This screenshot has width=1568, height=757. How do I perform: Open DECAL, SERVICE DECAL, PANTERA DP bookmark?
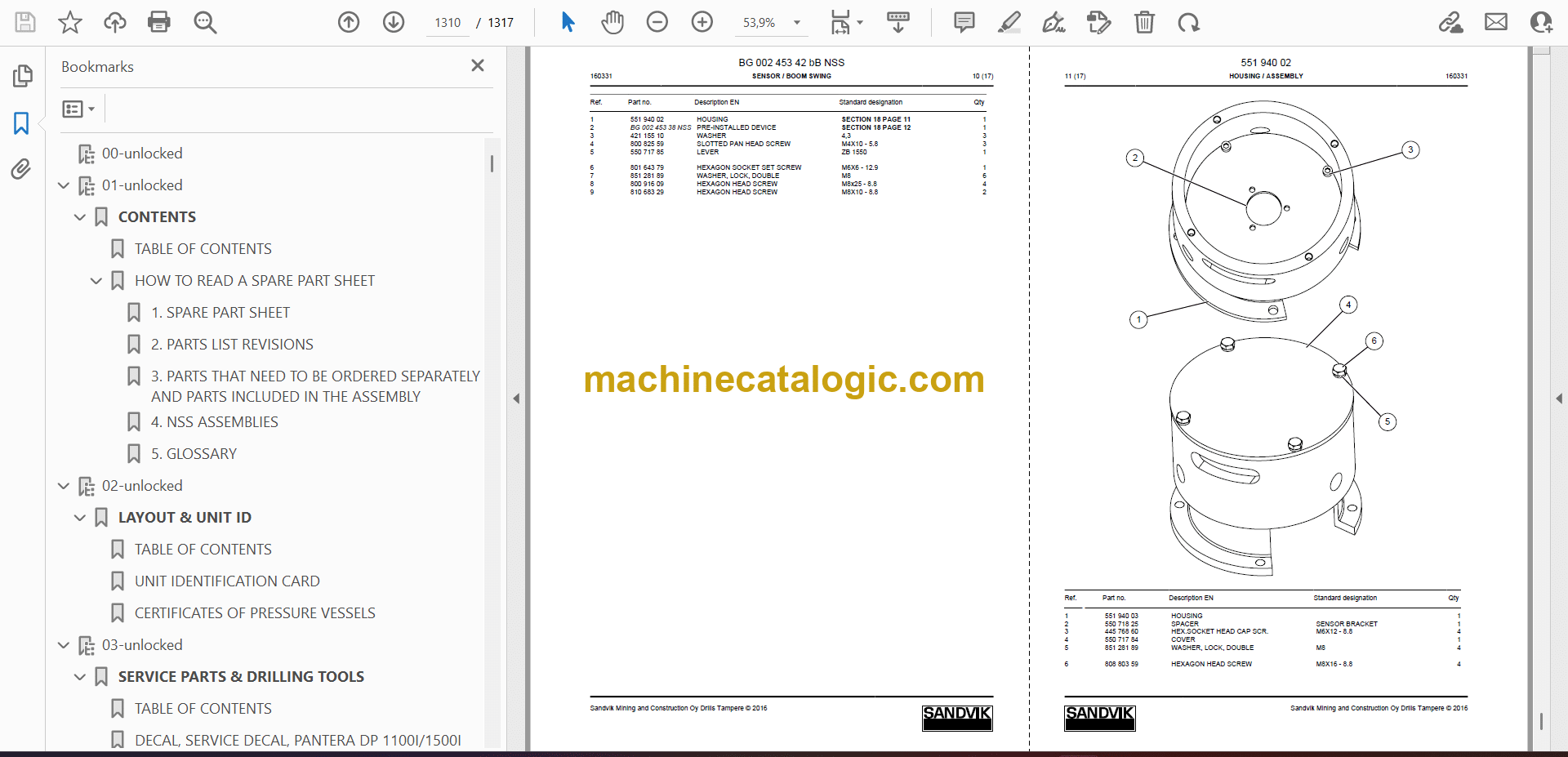pos(298,741)
